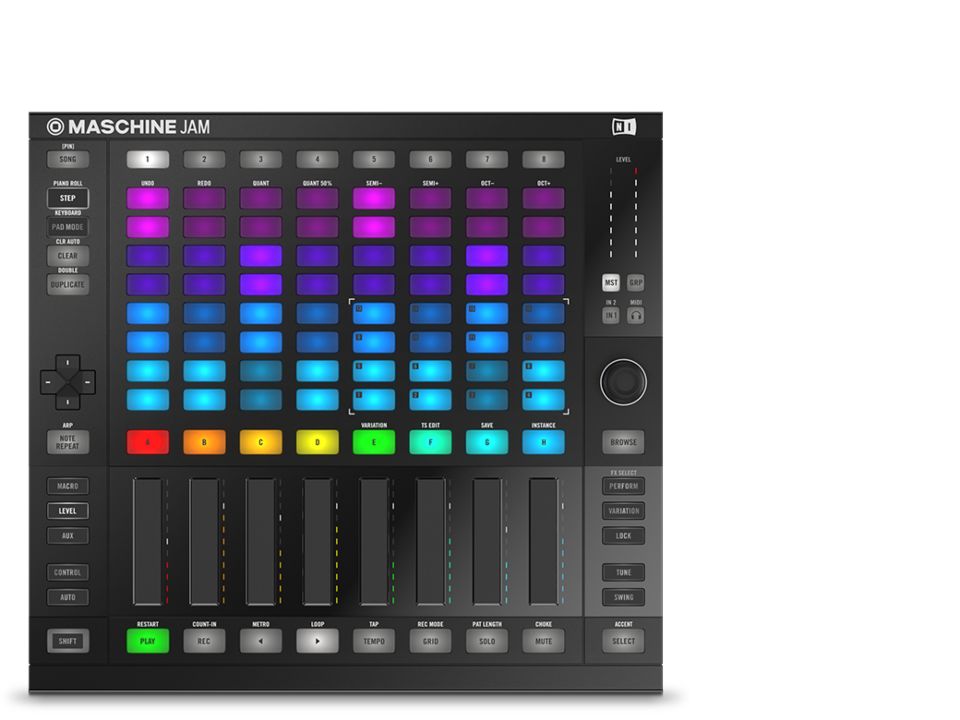Touch the first touch strip fader
Screen dimensions: 960x720
tap(147, 541)
